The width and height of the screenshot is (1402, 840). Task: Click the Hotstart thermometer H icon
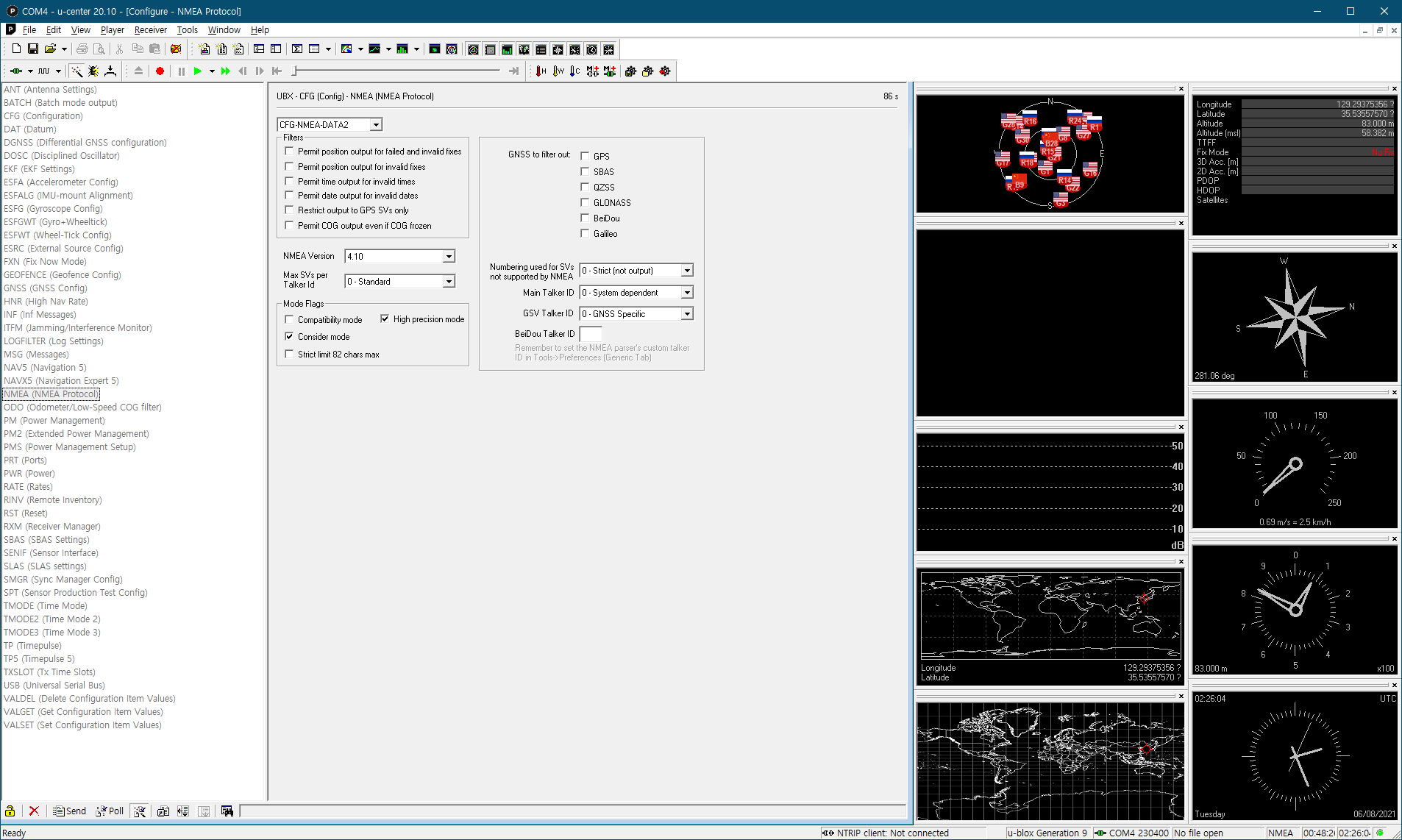tap(541, 71)
